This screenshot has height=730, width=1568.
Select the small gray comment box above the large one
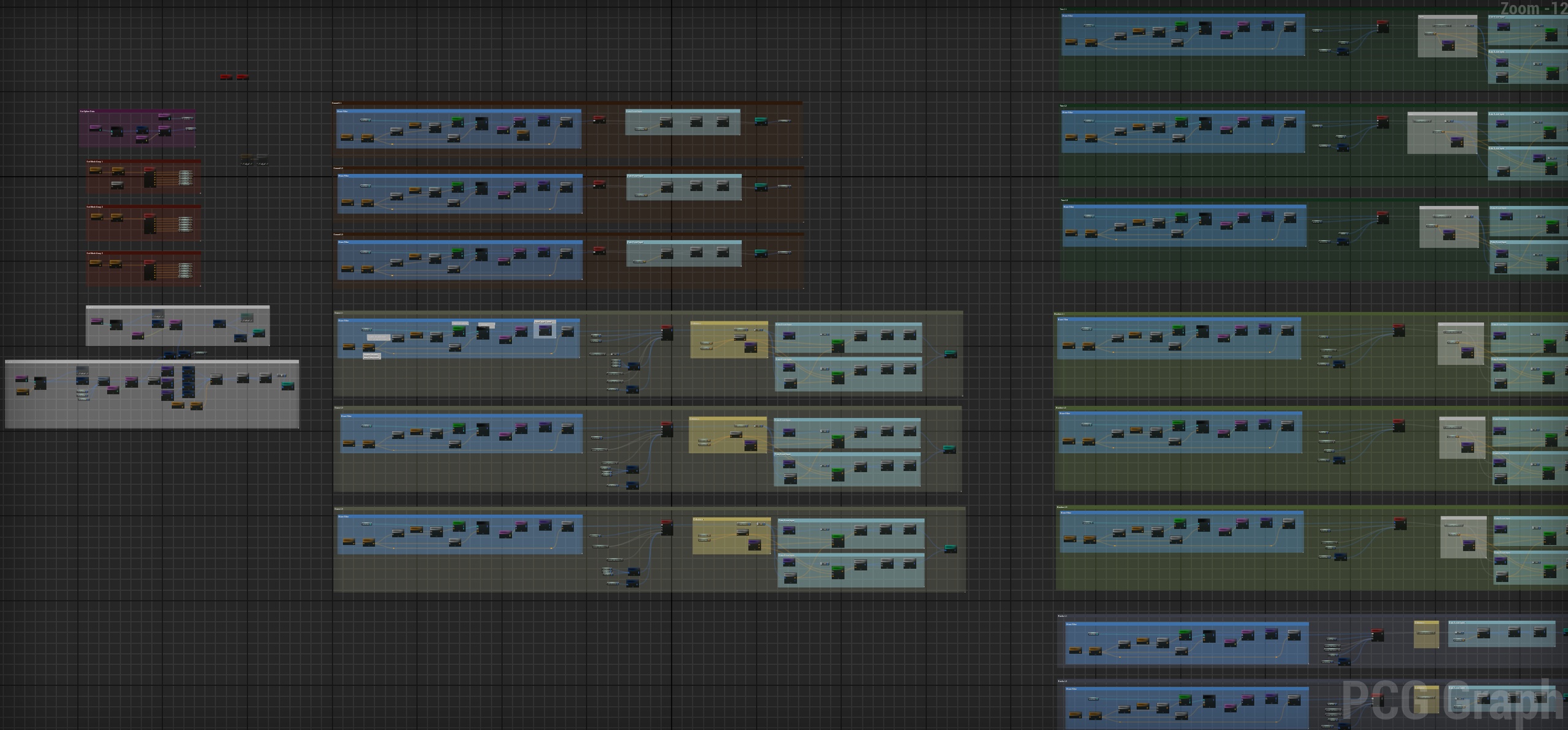coord(178,326)
